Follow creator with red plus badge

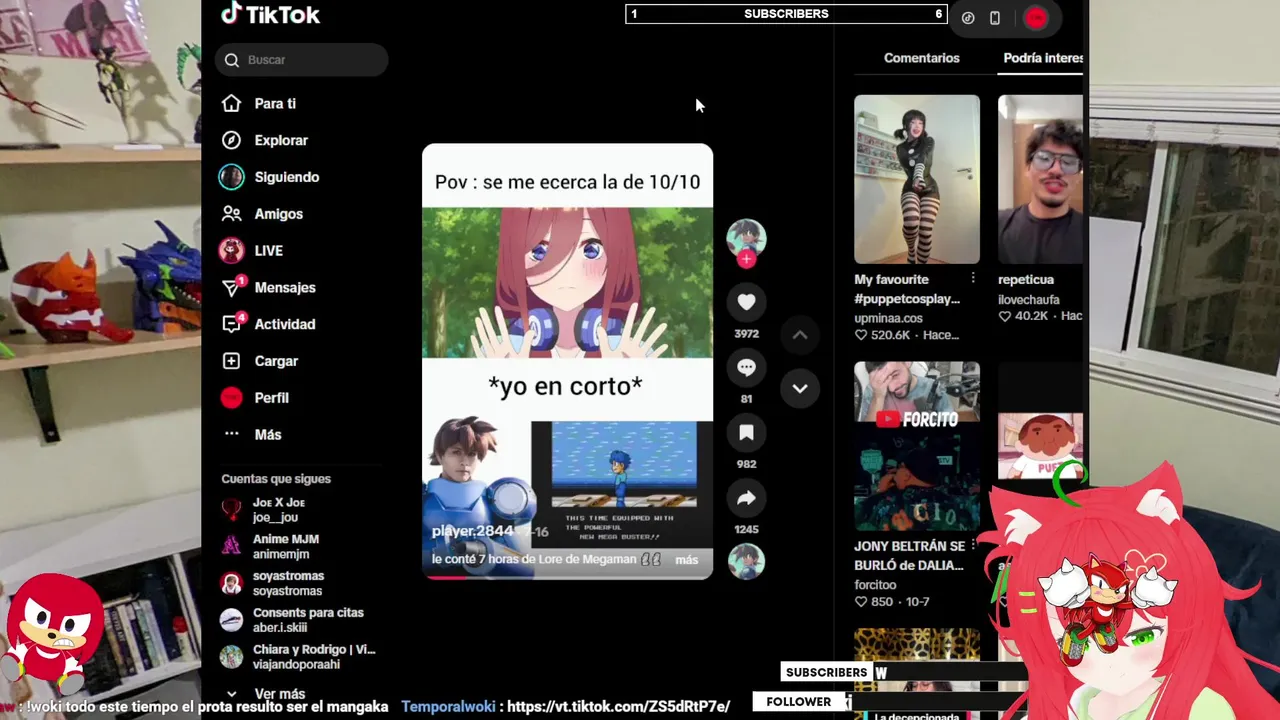pos(746,260)
